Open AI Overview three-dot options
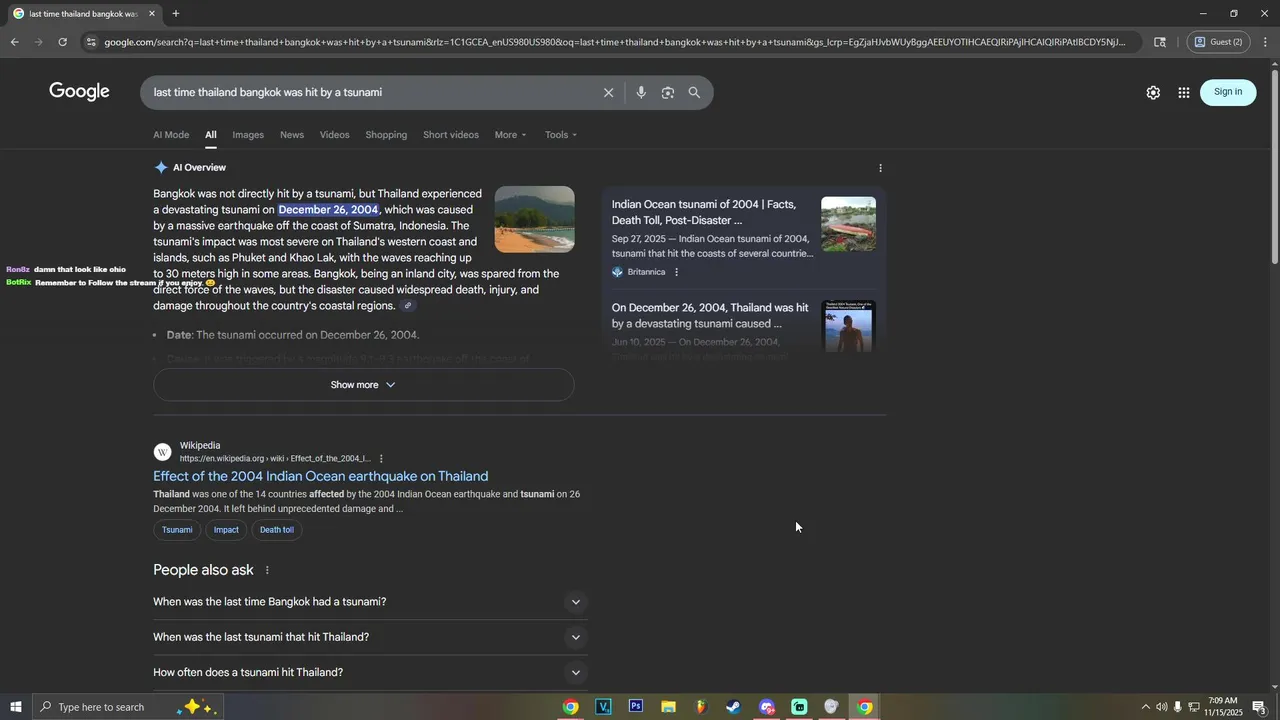1280x720 pixels. coord(880,168)
